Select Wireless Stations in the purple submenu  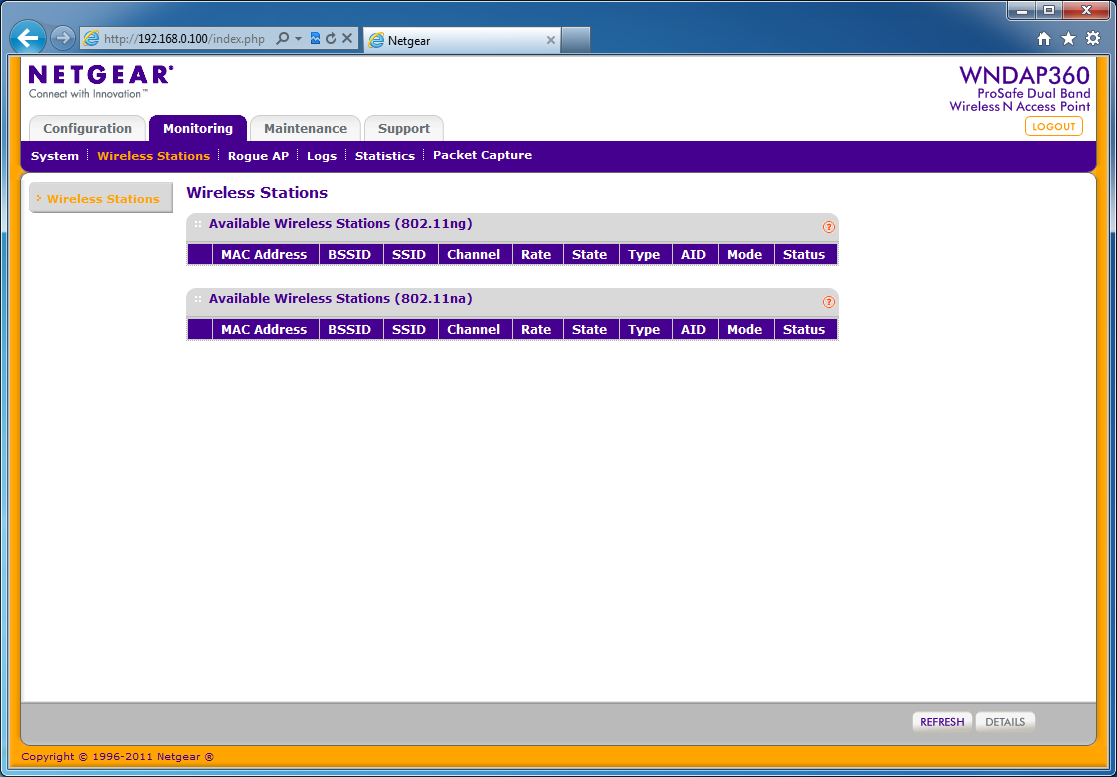pyautogui.click(x=154, y=156)
